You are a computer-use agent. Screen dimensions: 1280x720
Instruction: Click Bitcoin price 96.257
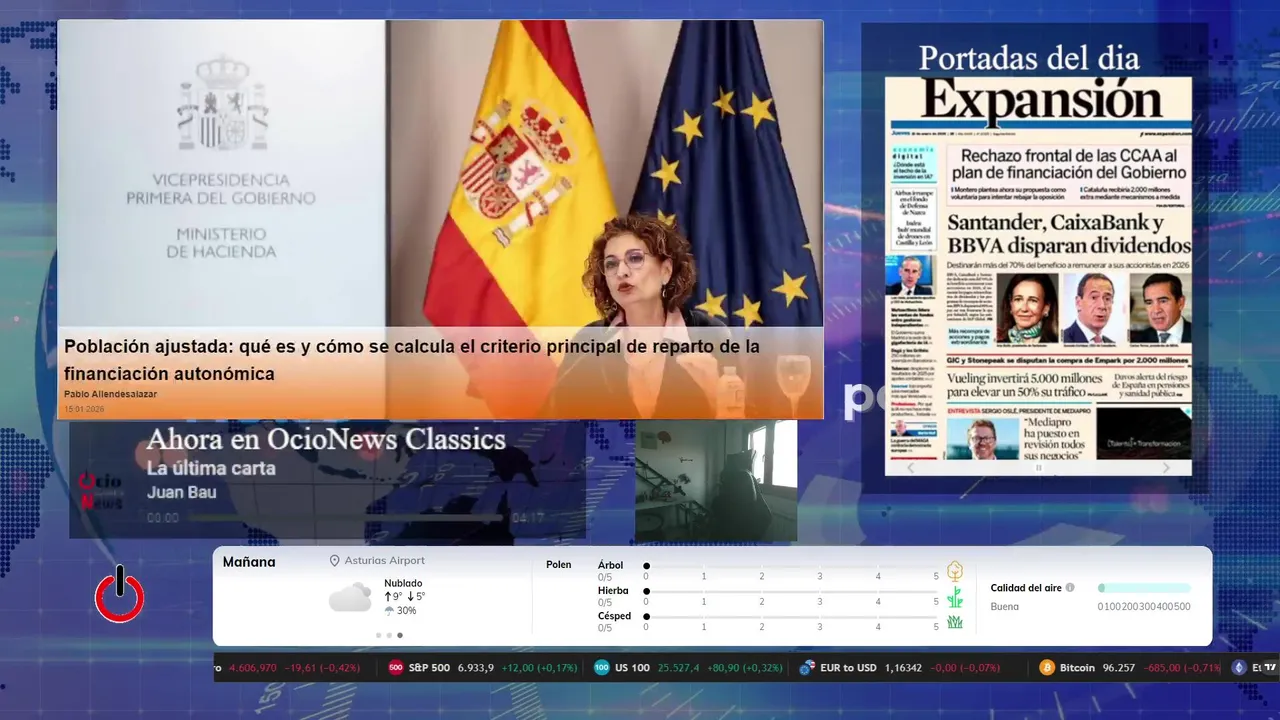coord(1118,667)
